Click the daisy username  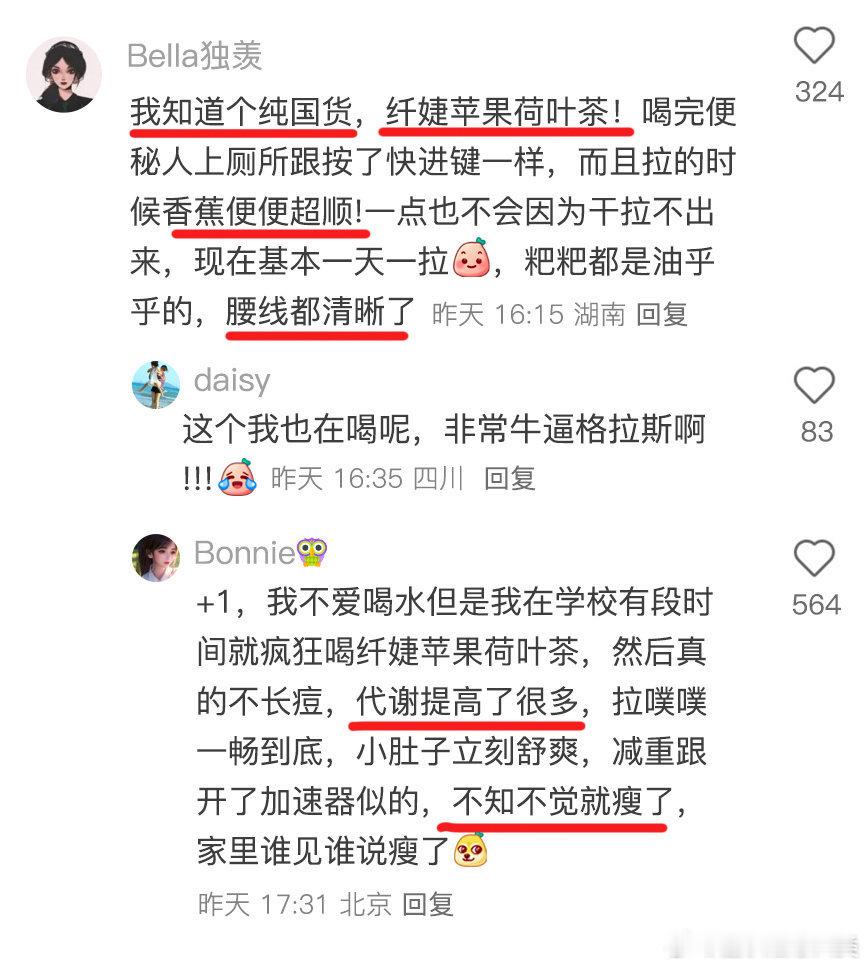(232, 381)
